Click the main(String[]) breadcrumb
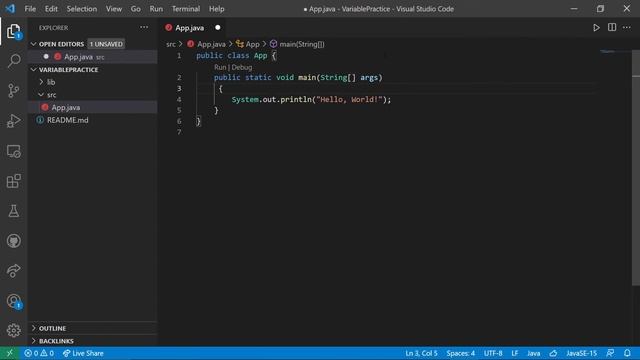The image size is (640, 360). point(297,44)
